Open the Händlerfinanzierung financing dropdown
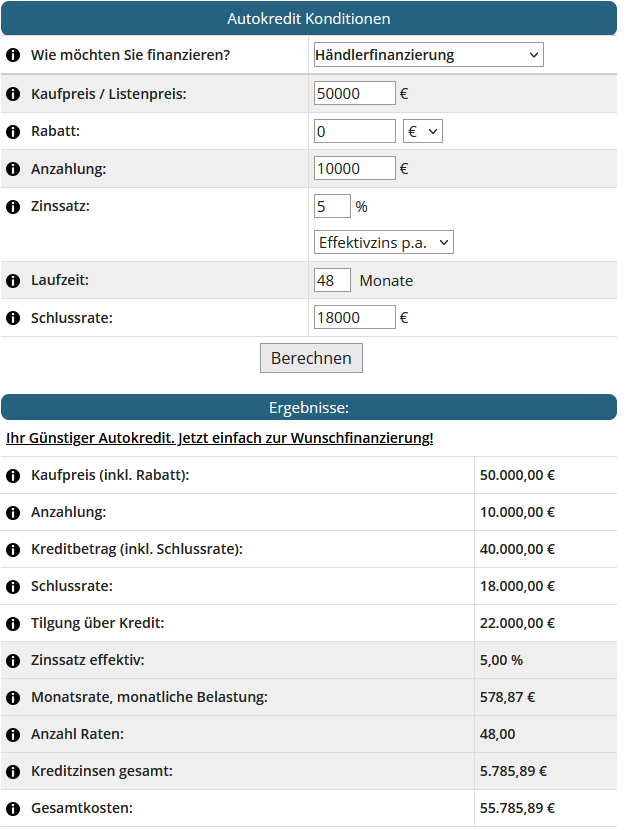 (x=428, y=55)
